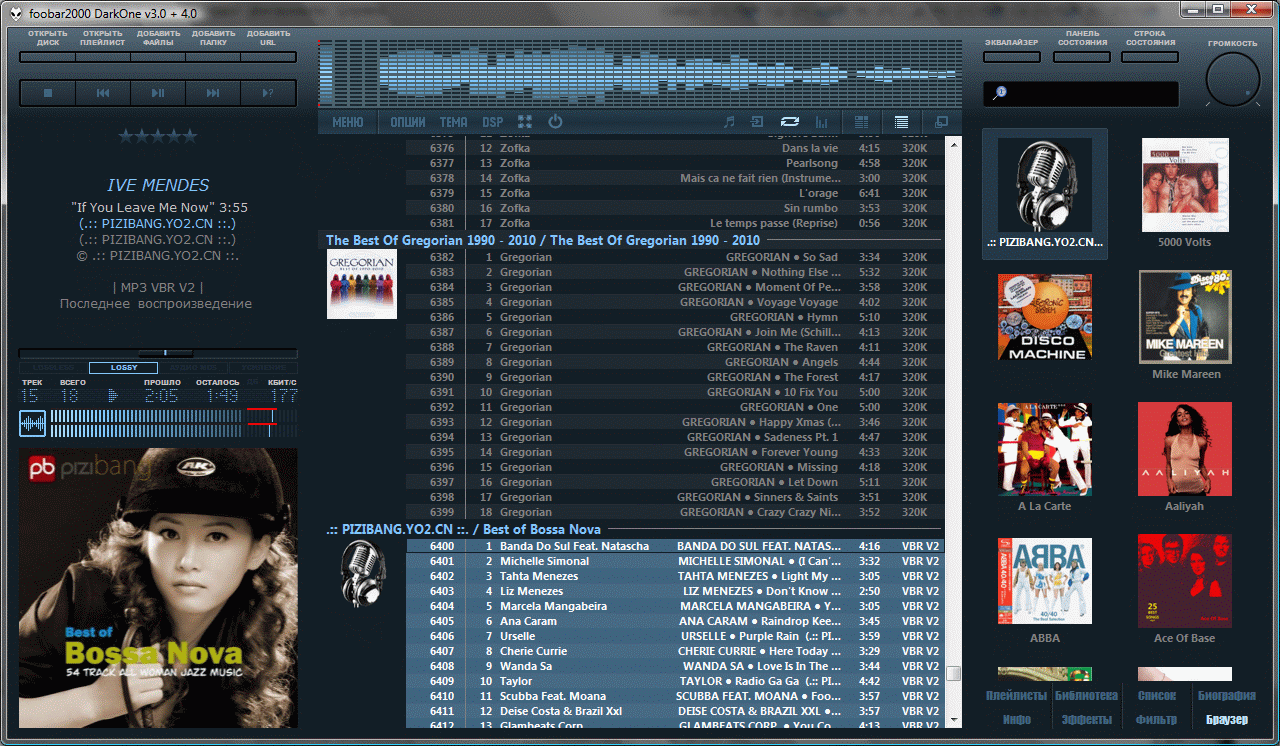Click the music note icon
Viewport: 1280px width, 746px height.
(x=729, y=122)
